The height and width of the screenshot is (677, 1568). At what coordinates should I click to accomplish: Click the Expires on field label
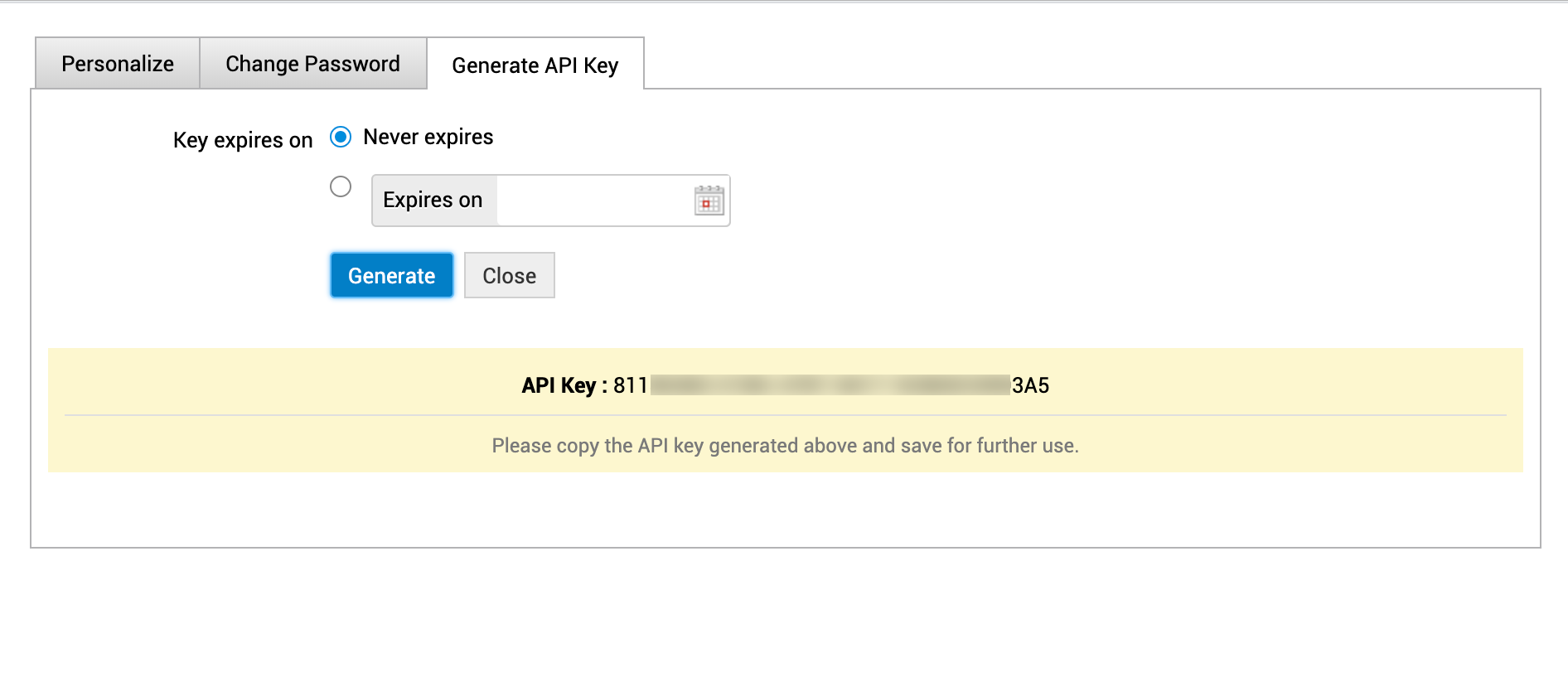pyautogui.click(x=433, y=201)
